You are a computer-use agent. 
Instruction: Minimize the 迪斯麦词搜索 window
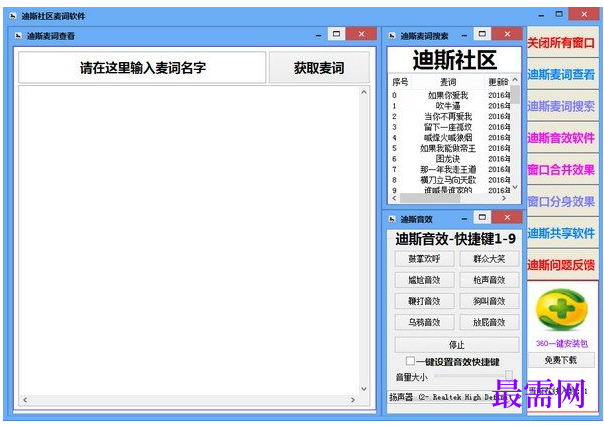click(x=464, y=35)
